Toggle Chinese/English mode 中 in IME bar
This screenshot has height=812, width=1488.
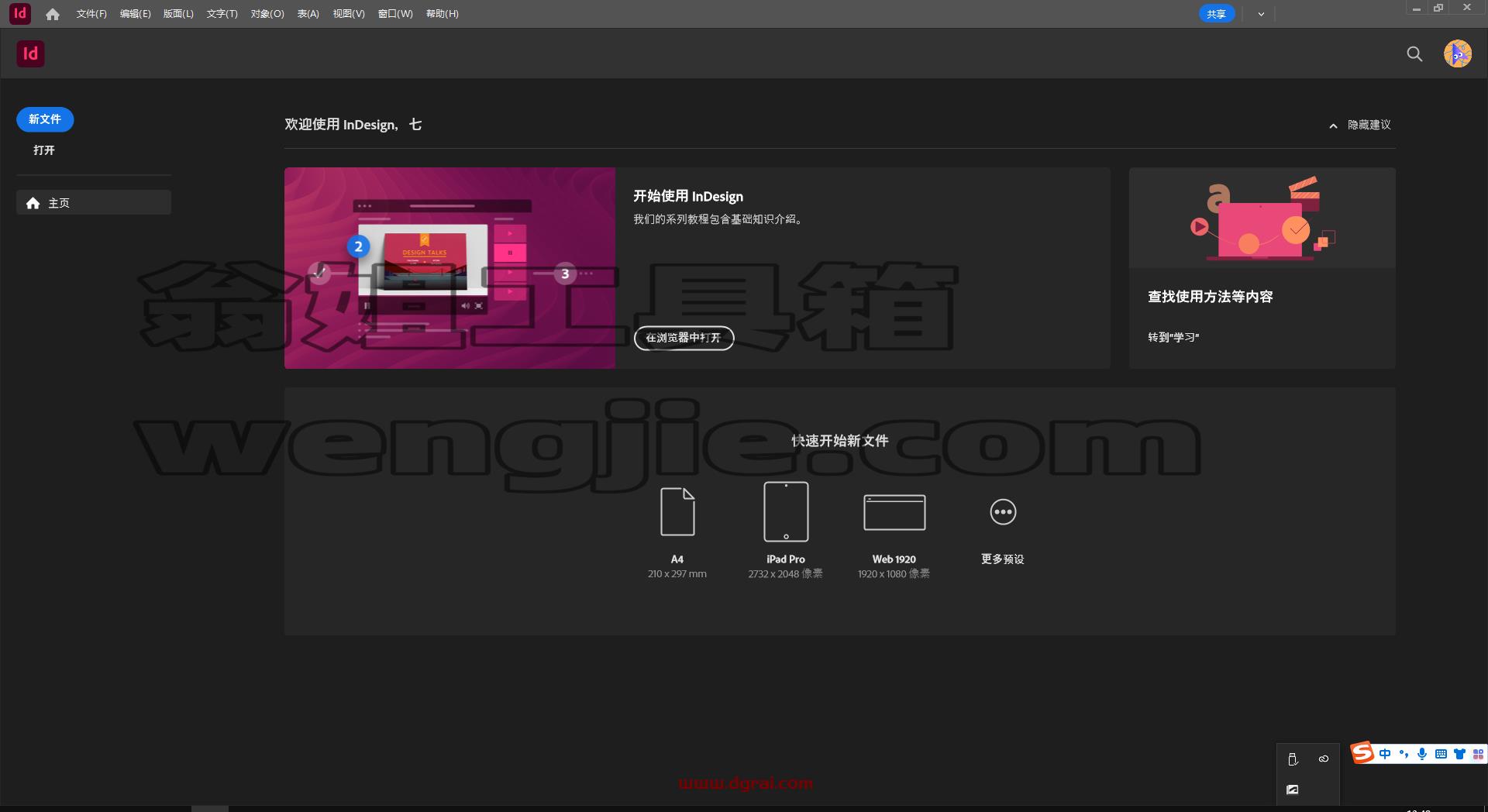click(1384, 754)
